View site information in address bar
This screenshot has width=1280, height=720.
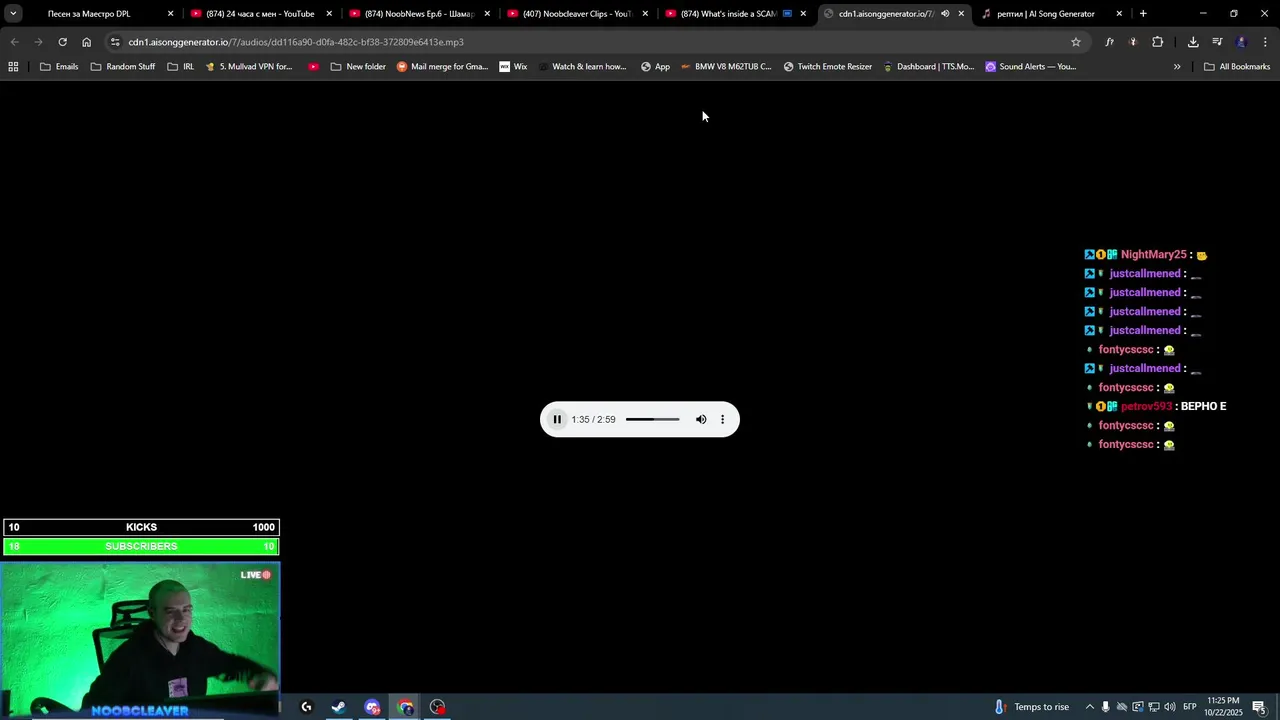(x=115, y=42)
